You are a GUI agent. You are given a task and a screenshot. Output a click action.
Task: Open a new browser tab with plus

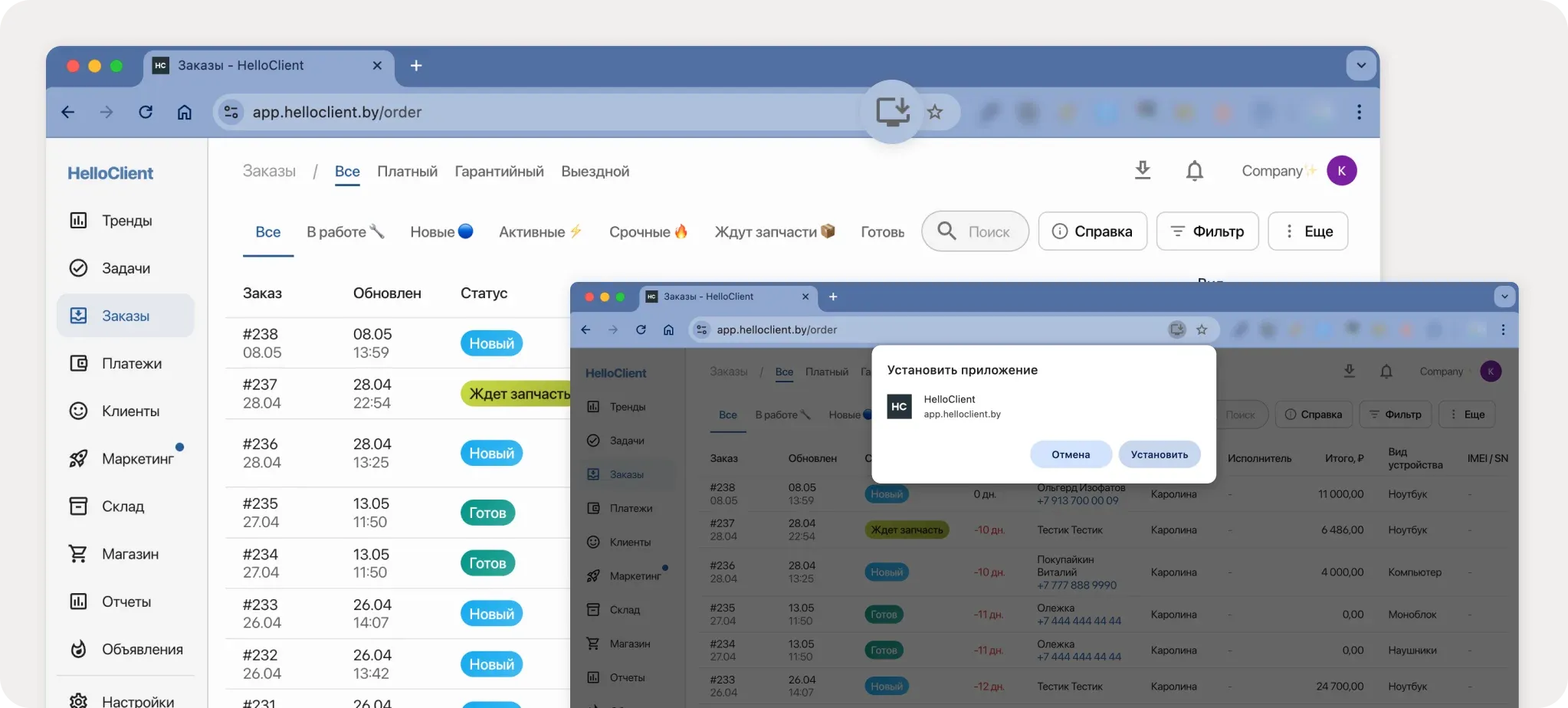pyautogui.click(x=416, y=66)
